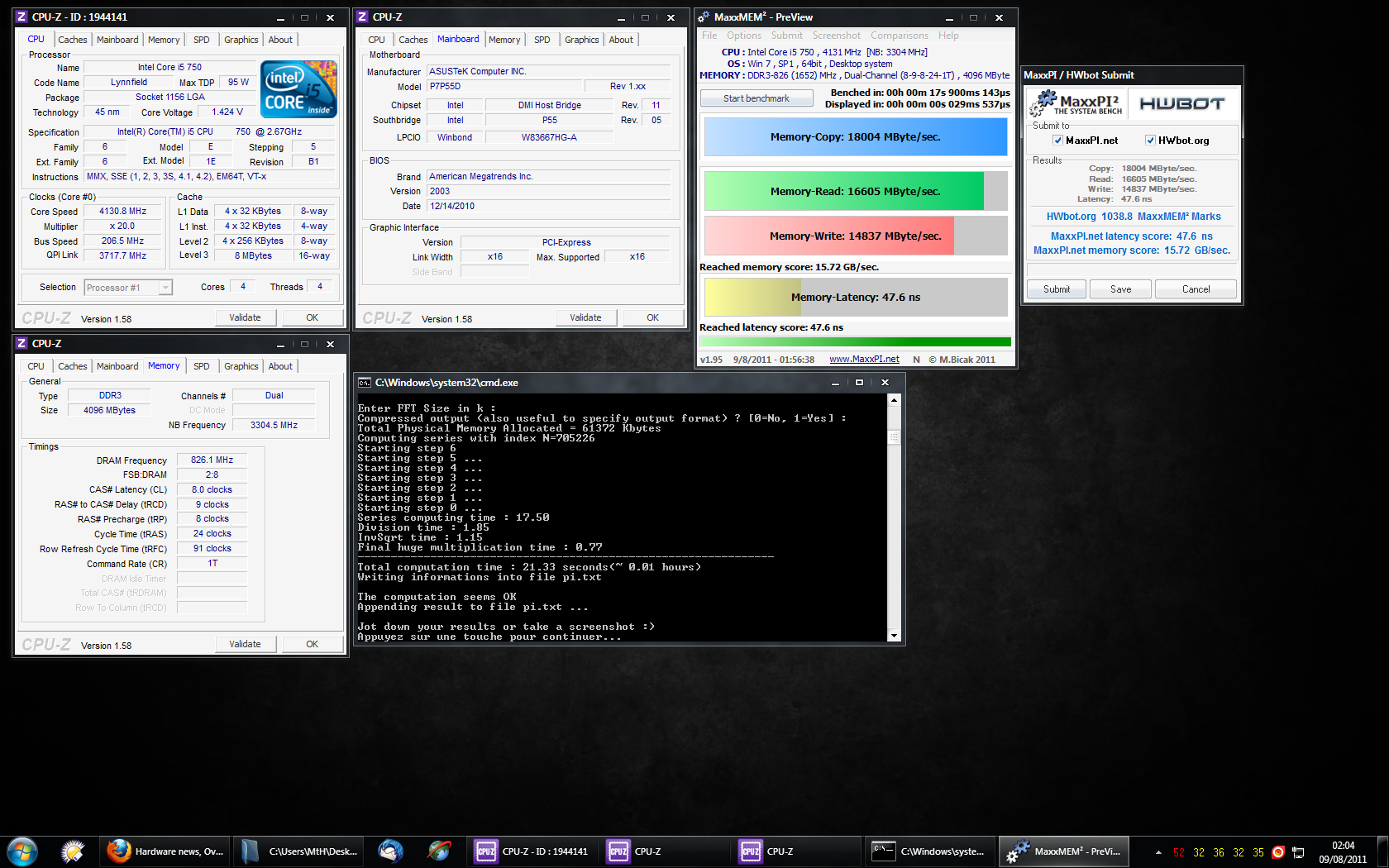The image size is (1389, 868).
Task: Open About tab in Memory CPU-Z window
Action: (280, 366)
